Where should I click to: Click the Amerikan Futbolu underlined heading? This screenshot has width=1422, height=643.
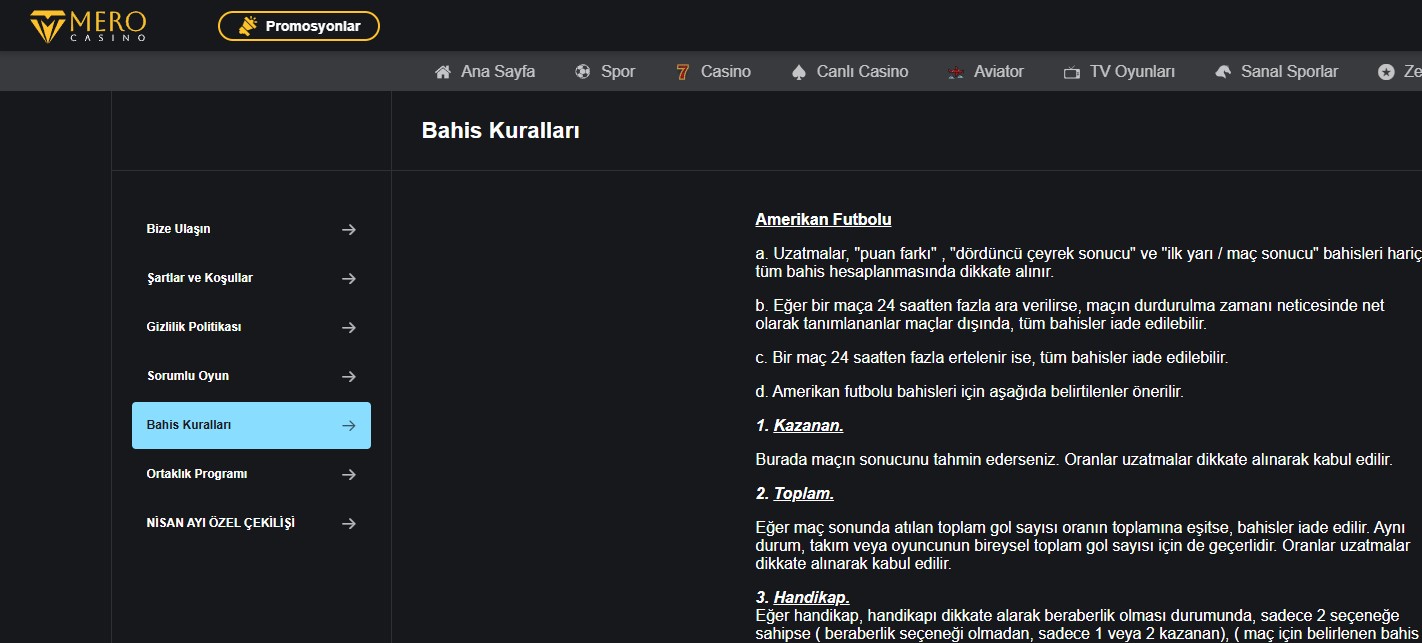[823, 219]
